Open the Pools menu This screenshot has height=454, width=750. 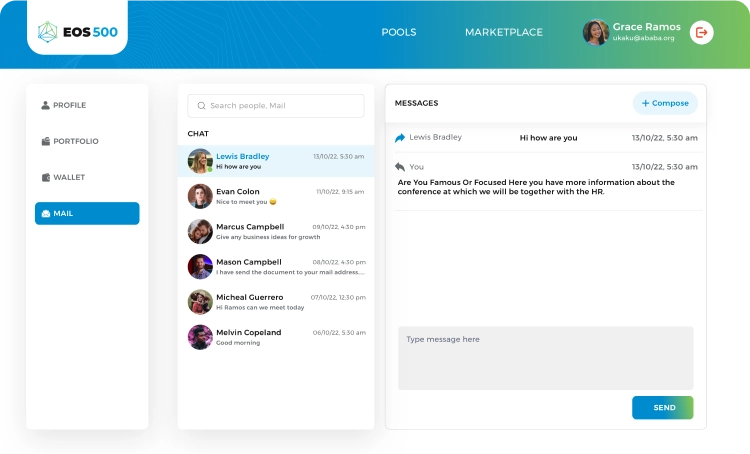(x=398, y=32)
